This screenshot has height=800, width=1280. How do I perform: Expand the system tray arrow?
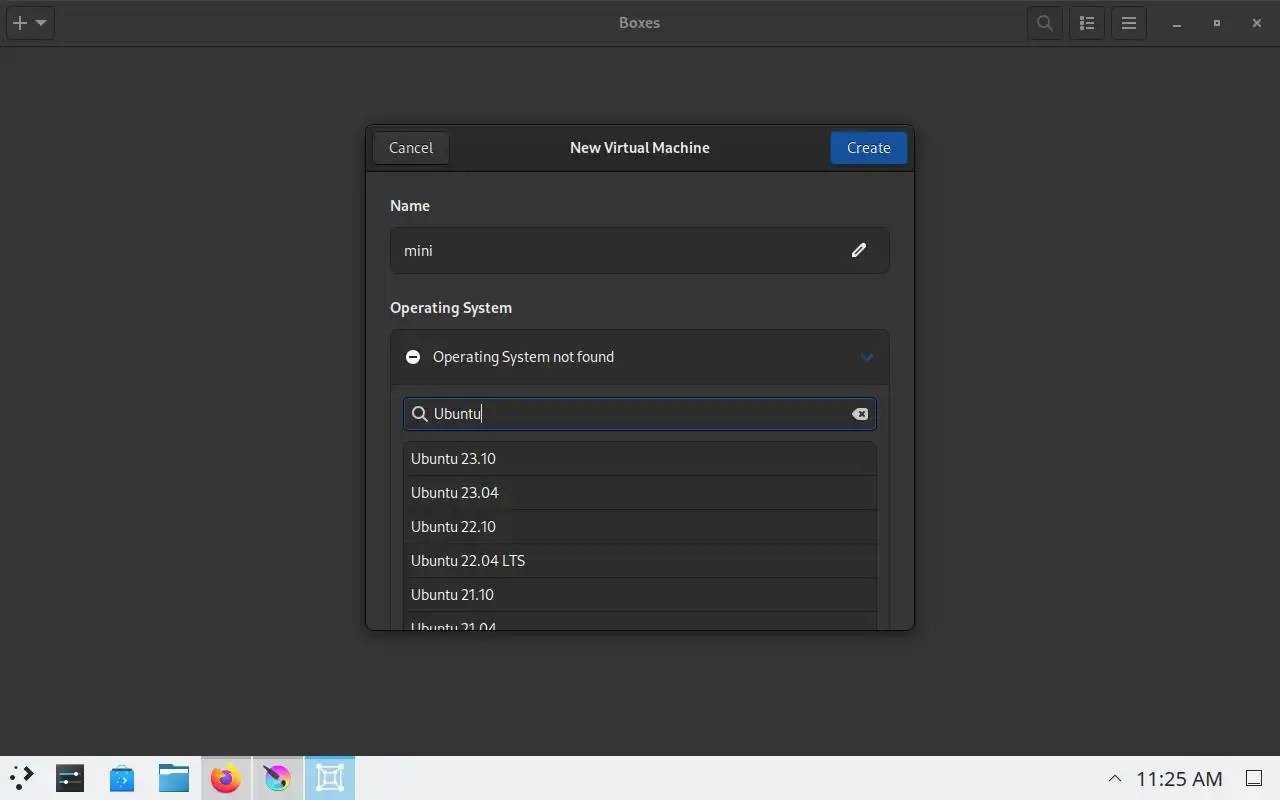pyautogui.click(x=1115, y=778)
